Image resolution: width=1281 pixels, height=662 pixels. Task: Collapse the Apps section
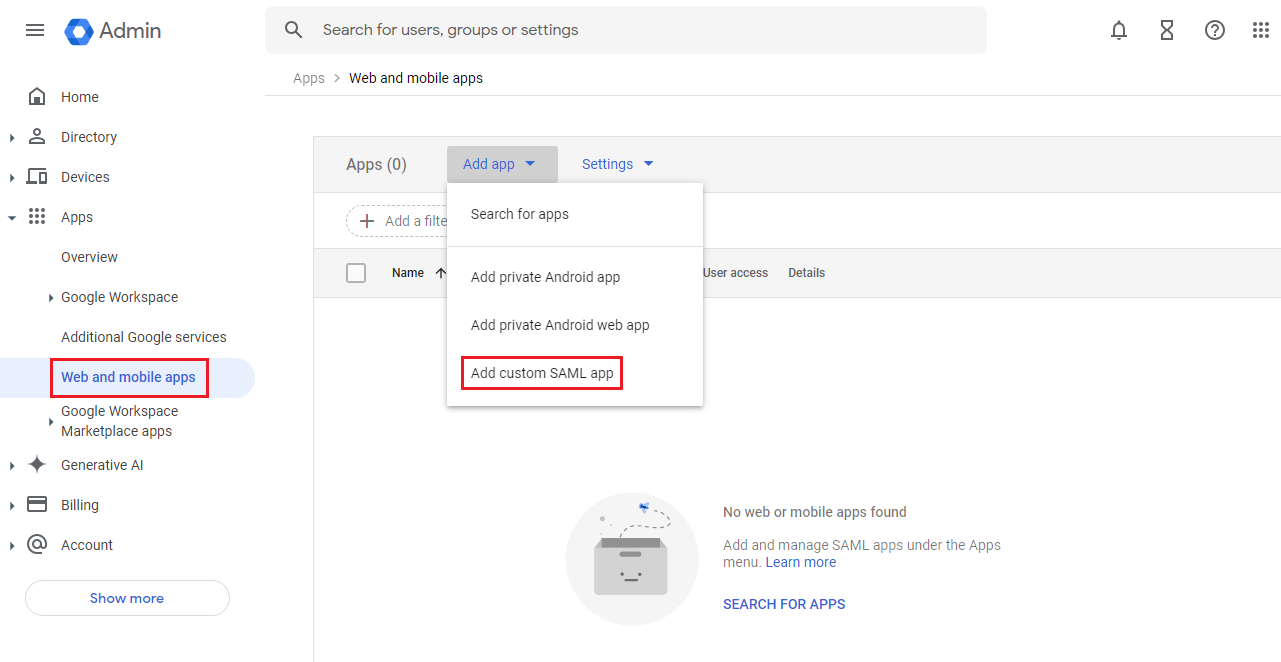click(12, 217)
